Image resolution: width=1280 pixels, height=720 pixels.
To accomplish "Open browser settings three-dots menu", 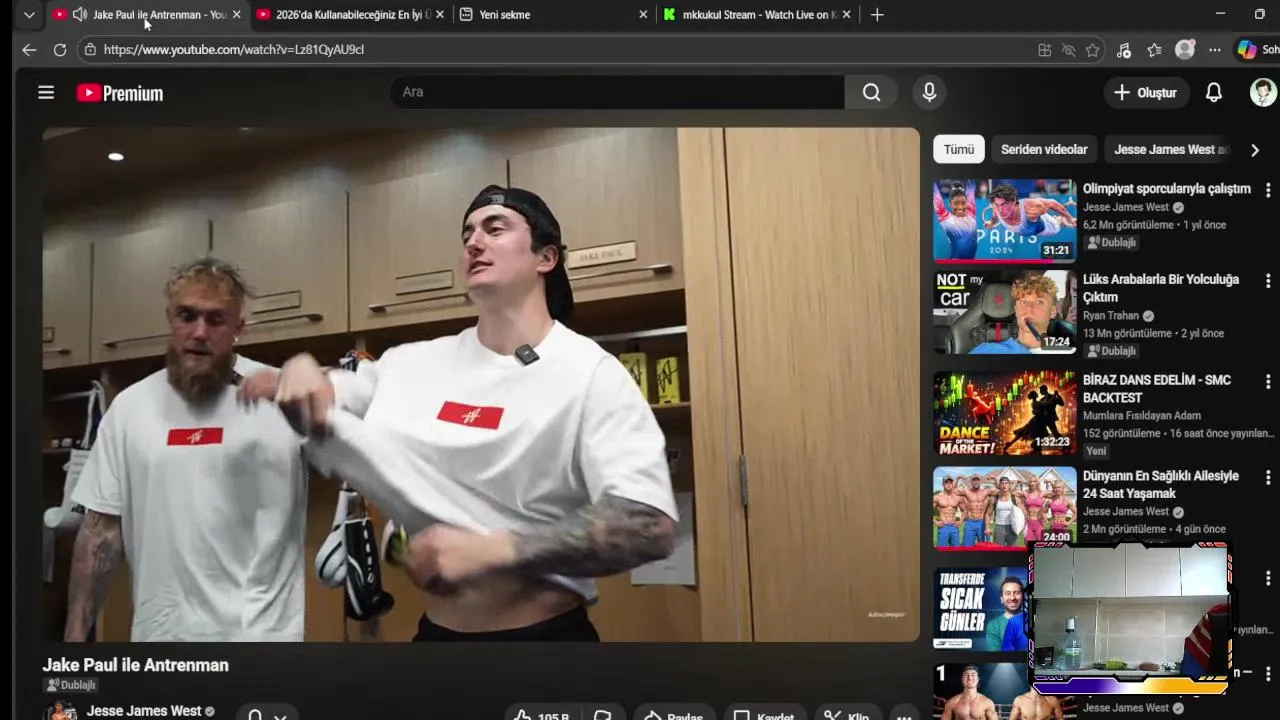I will [x=1214, y=50].
